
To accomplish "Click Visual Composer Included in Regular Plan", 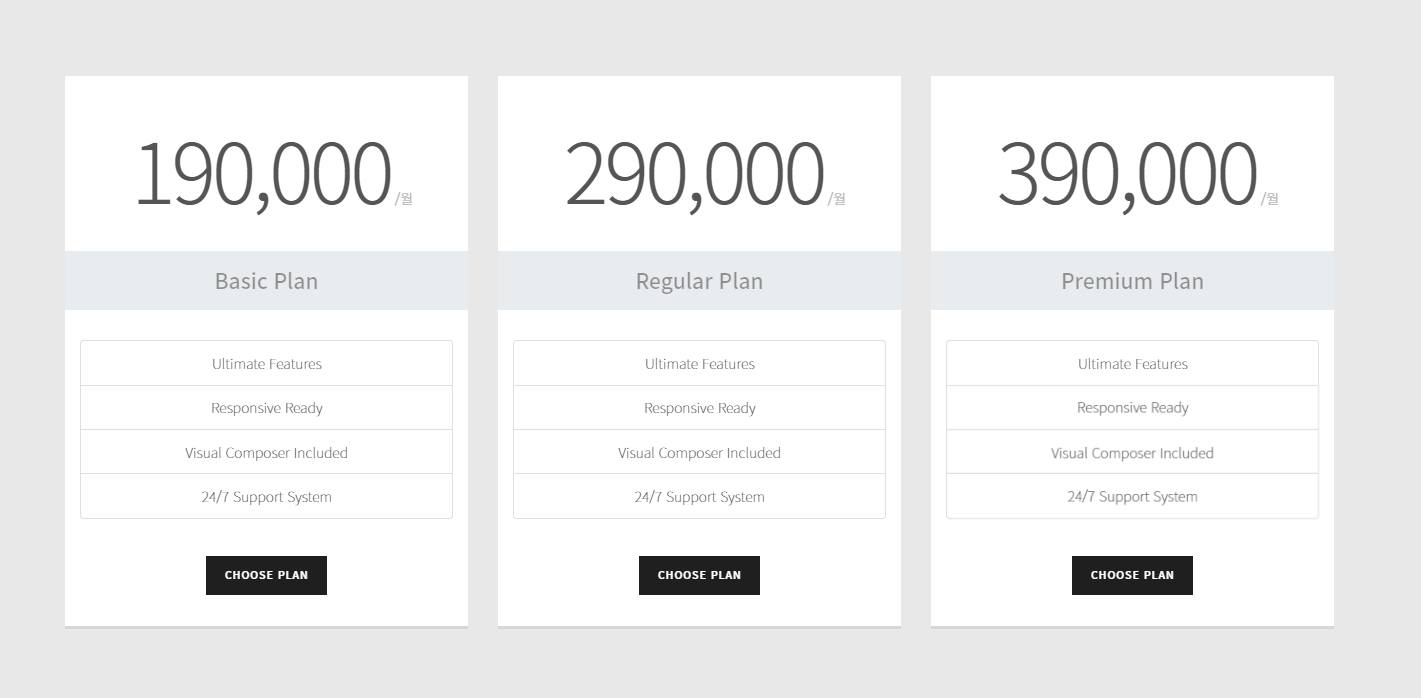I will (x=699, y=452).
